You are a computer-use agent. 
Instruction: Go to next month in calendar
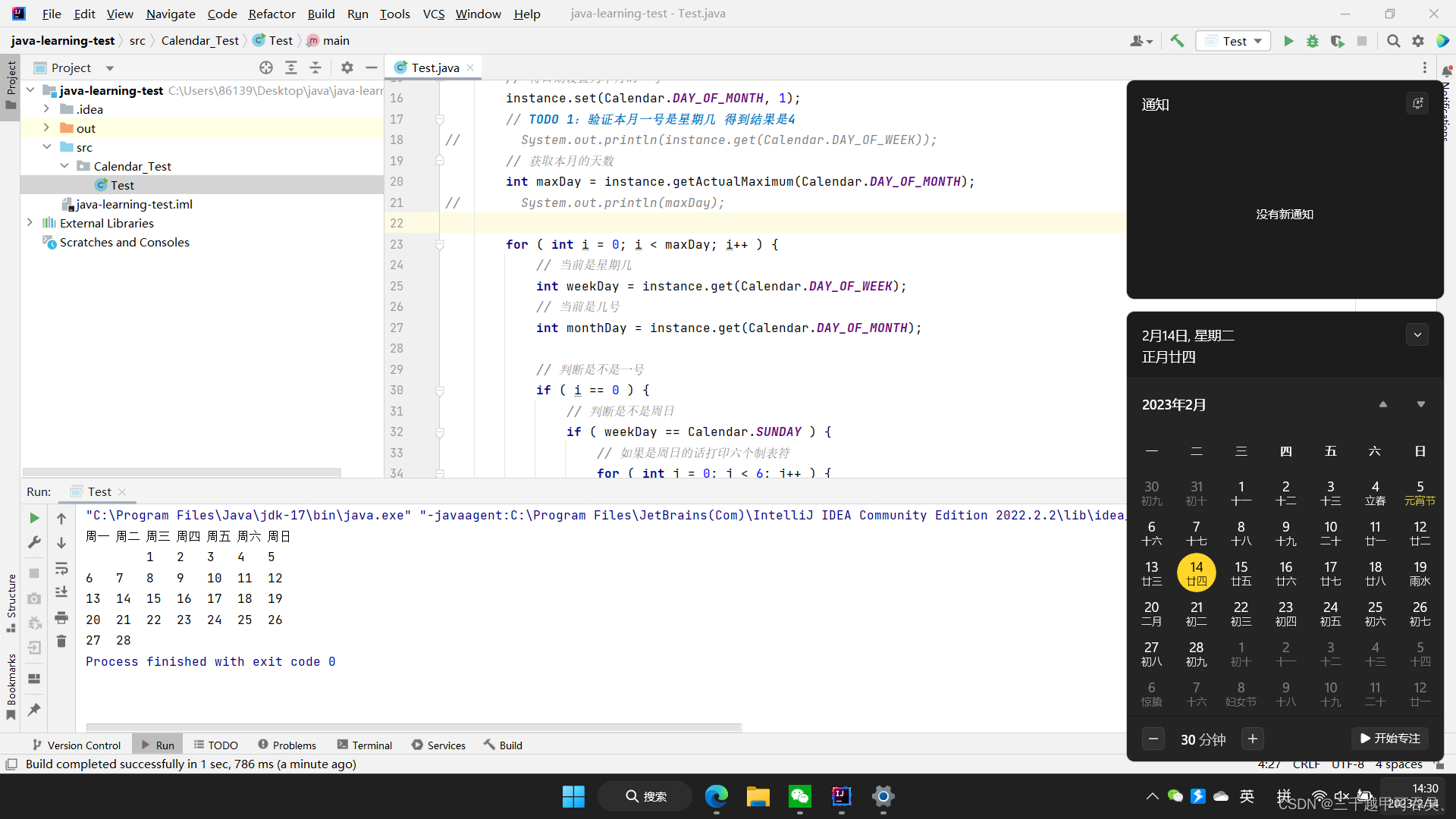pos(1420,405)
